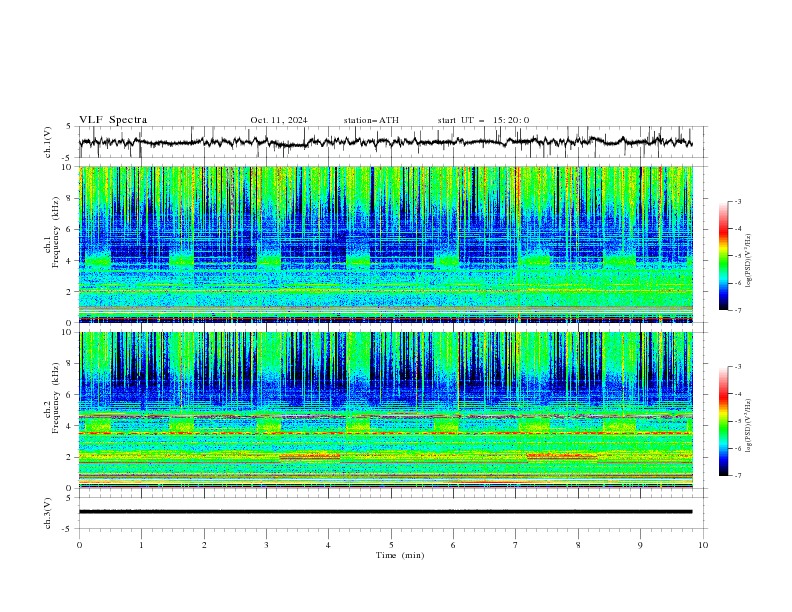This screenshot has height=612, width=792.
Task: Click the ch.1 spectrogram panel
Action: click(x=386, y=244)
